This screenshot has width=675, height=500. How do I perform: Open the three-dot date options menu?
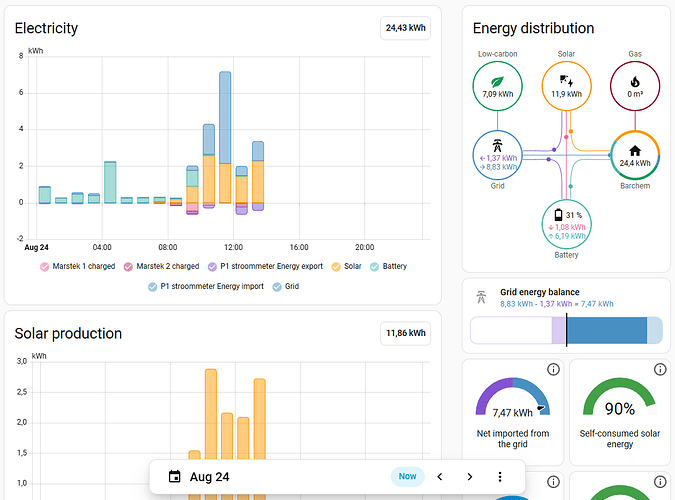tap(500, 477)
